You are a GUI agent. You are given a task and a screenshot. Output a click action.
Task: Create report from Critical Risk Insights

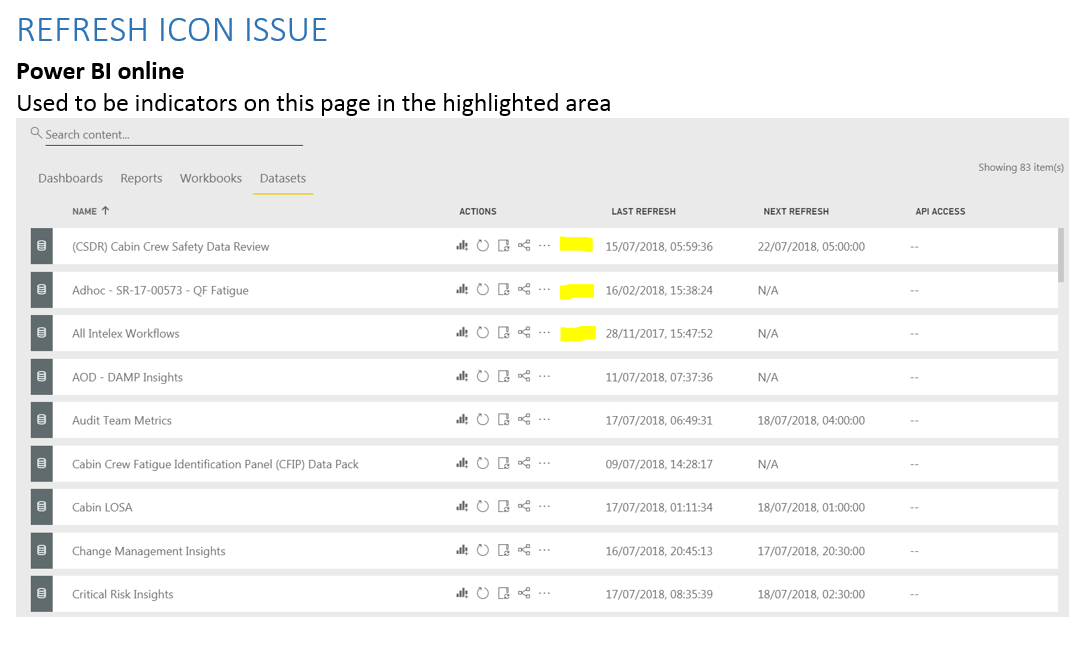point(462,593)
